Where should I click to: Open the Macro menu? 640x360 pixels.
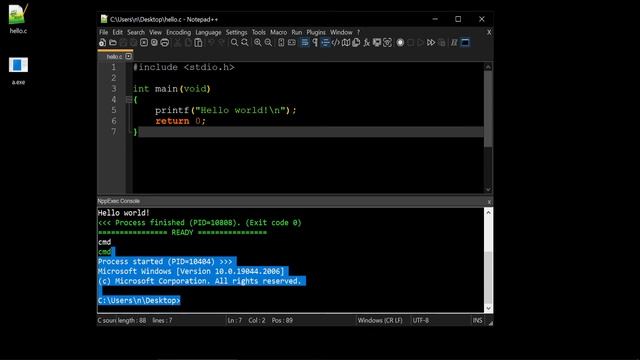point(278,32)
